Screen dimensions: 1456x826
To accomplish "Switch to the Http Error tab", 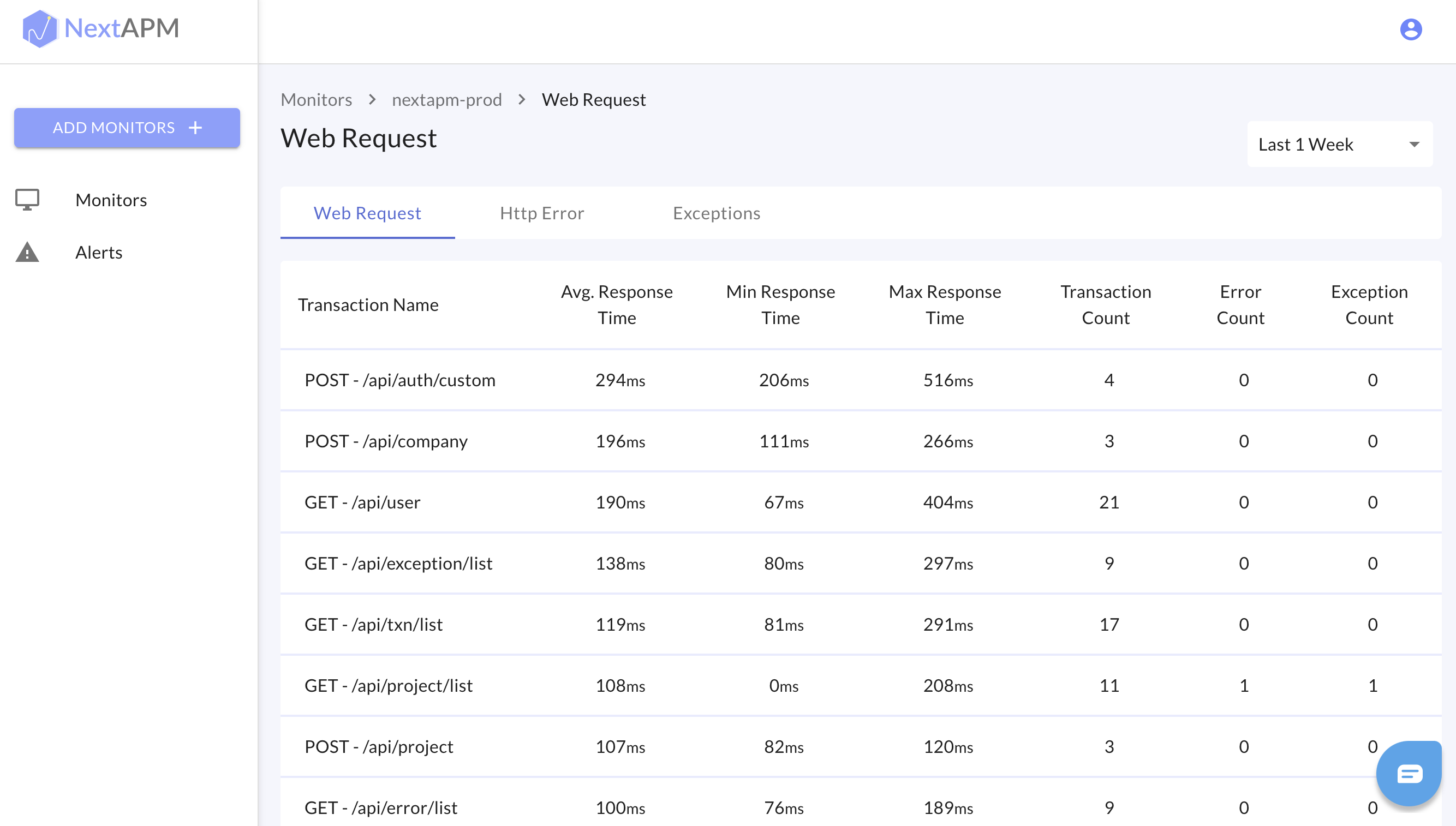I will pos(542,213).
